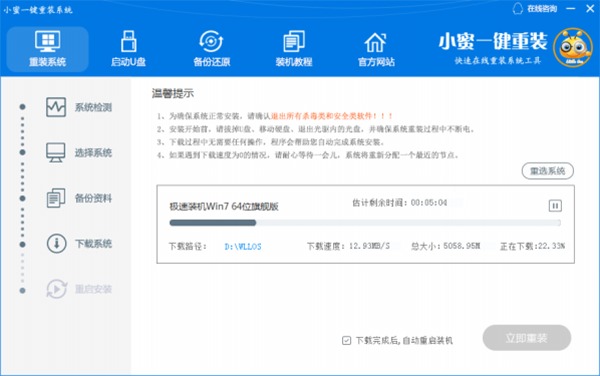Click the 重选系统 button
Screen dimensions: 600x376
click(548, 171)
